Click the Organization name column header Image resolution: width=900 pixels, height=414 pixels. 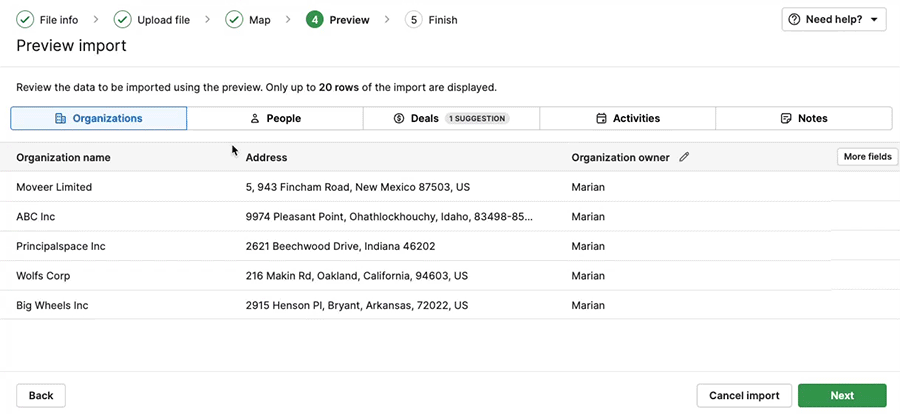(x=63, y=157)
